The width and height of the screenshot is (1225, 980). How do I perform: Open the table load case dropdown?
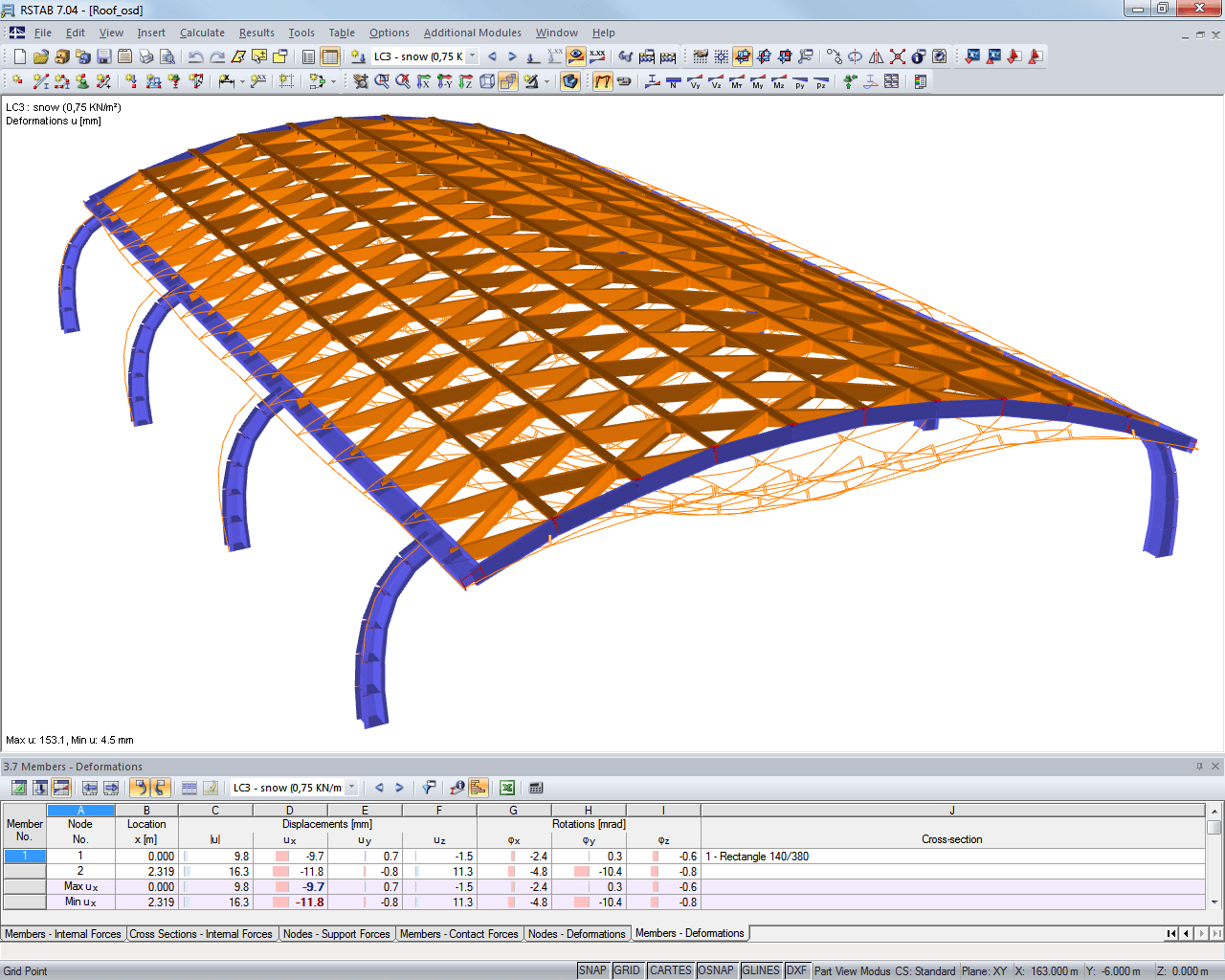pyautogui.click(x=351, y=788)
